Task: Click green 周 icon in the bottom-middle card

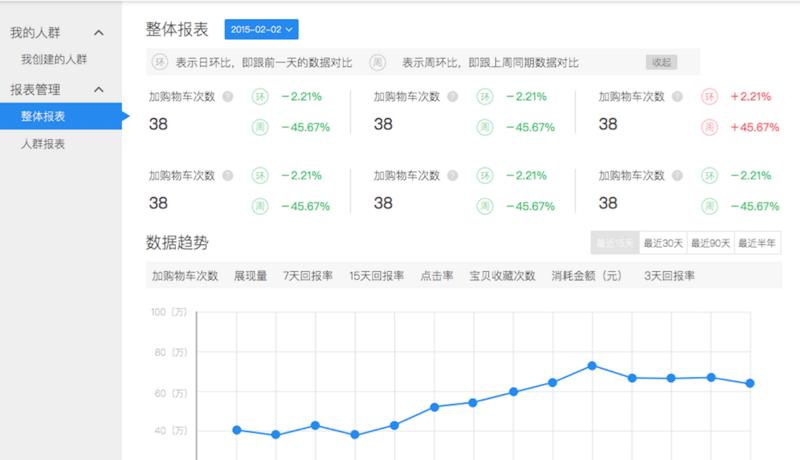Action: 485,206
